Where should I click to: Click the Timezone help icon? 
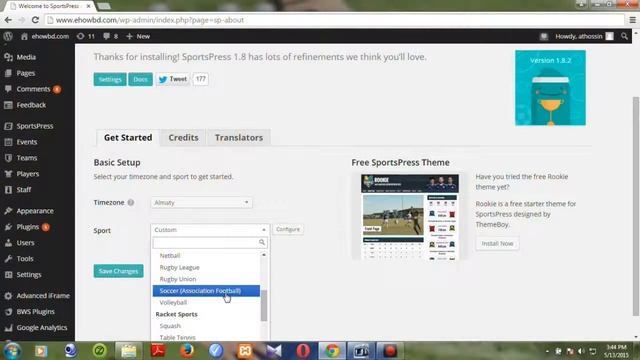(131, 202)
